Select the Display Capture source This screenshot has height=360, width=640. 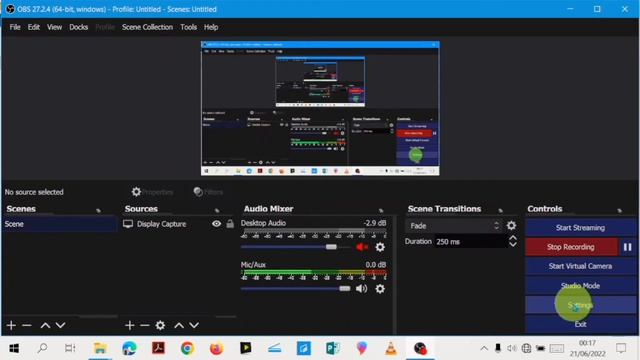(x=161, y=224)
